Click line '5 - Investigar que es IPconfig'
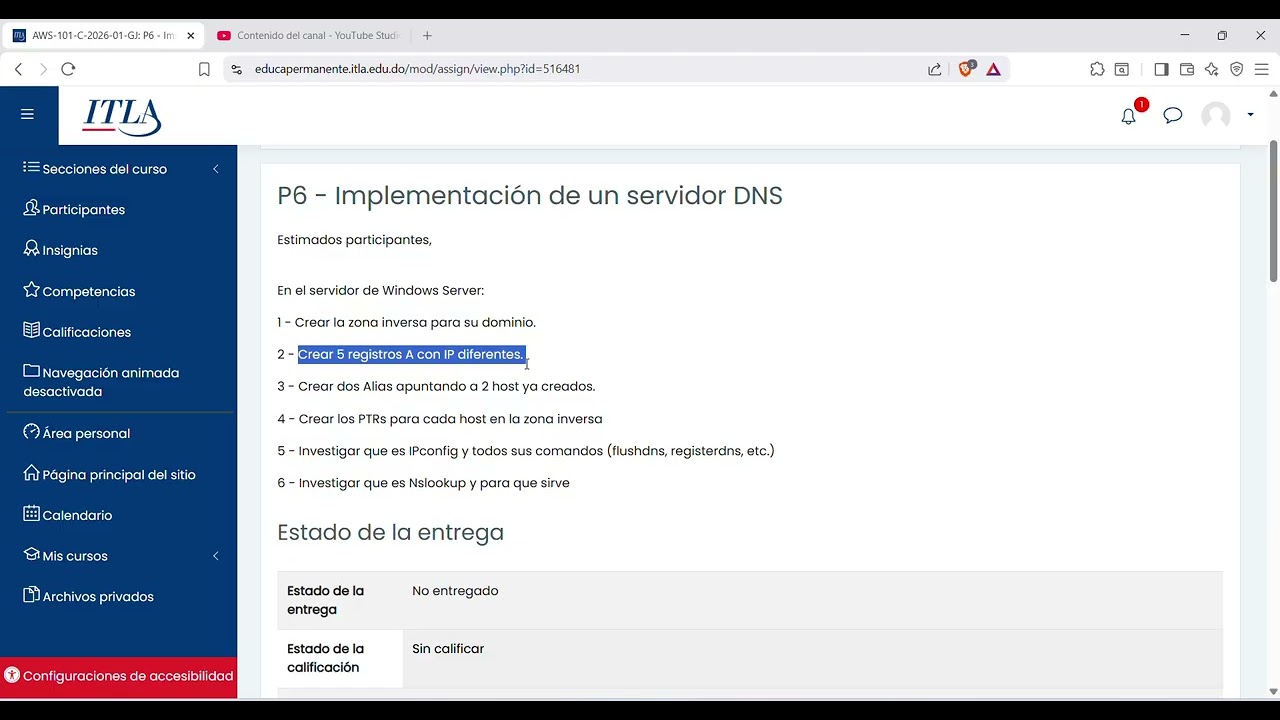The height and width of the screenshot is (720, 1280). click(526, 451)
